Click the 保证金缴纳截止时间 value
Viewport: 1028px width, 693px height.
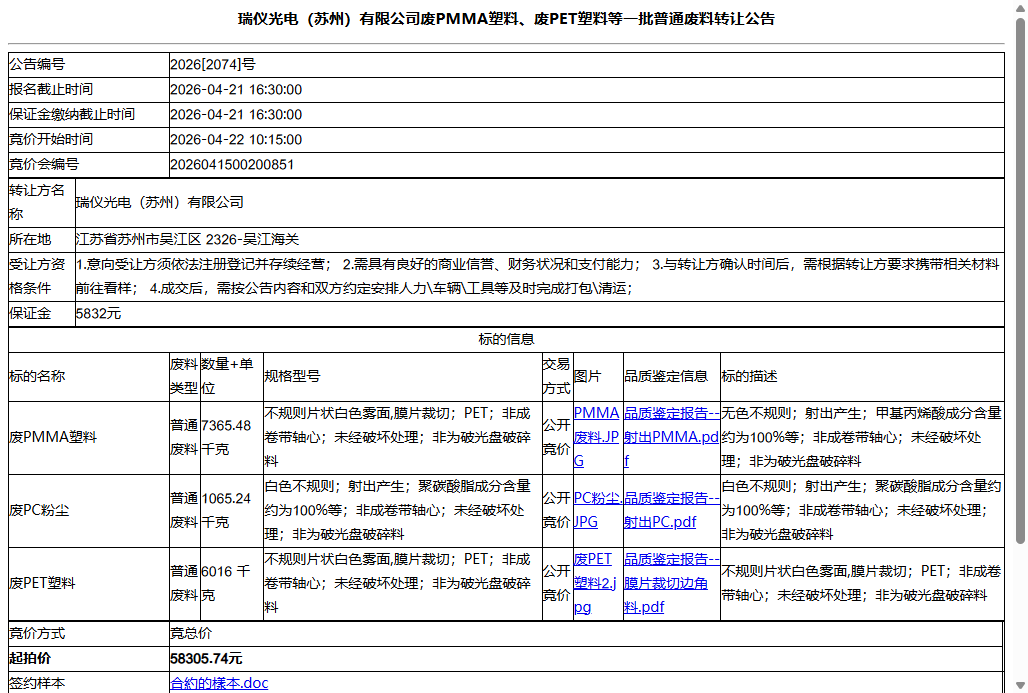pos(236,115)
